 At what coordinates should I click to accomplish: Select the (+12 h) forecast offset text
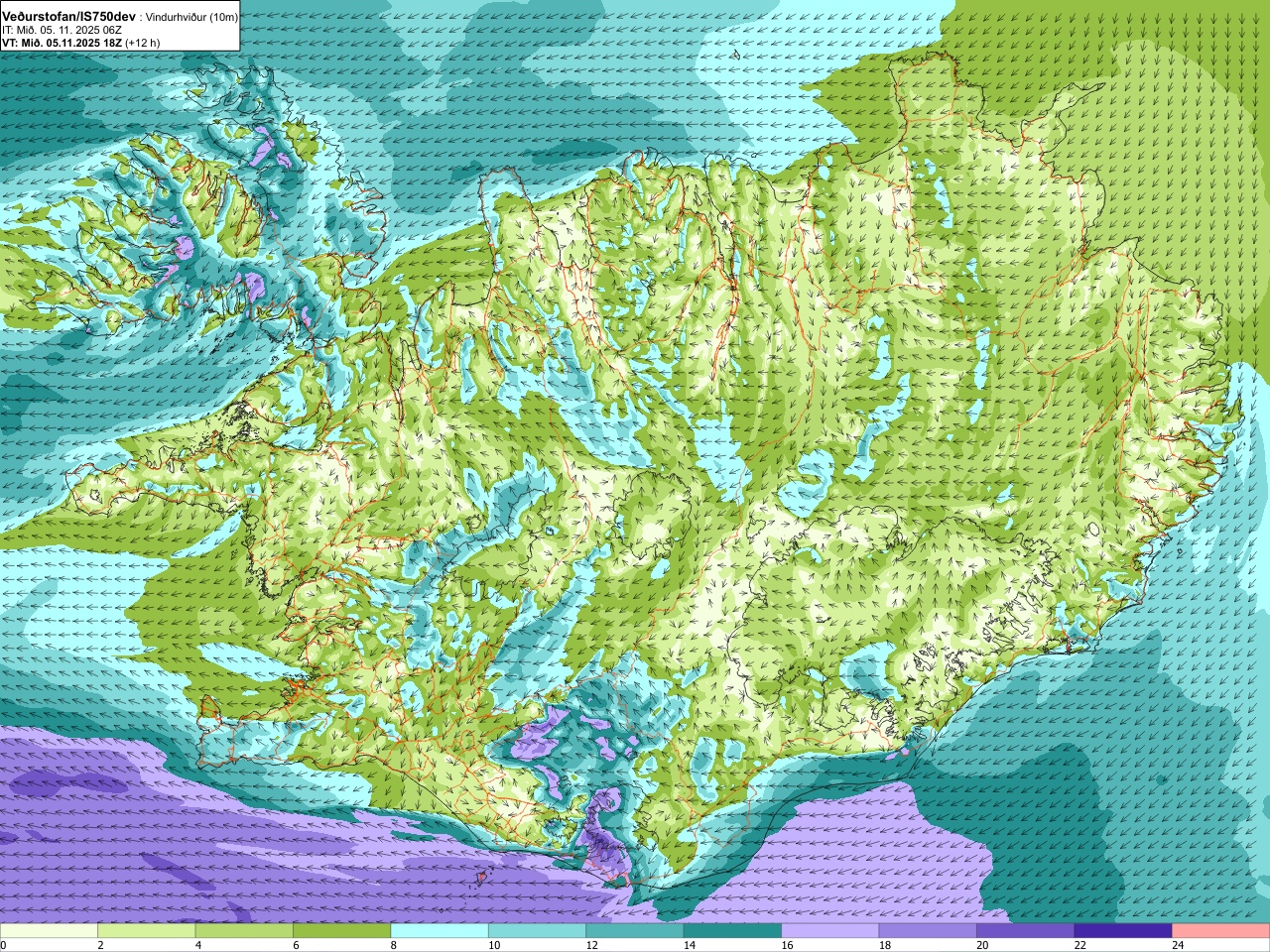coord(143,44)
